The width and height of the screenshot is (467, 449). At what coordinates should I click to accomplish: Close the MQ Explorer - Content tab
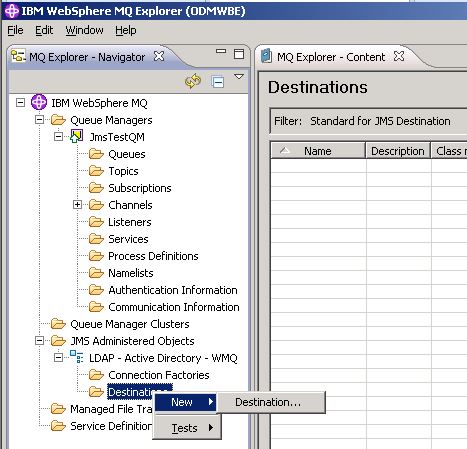coord(399,56)
